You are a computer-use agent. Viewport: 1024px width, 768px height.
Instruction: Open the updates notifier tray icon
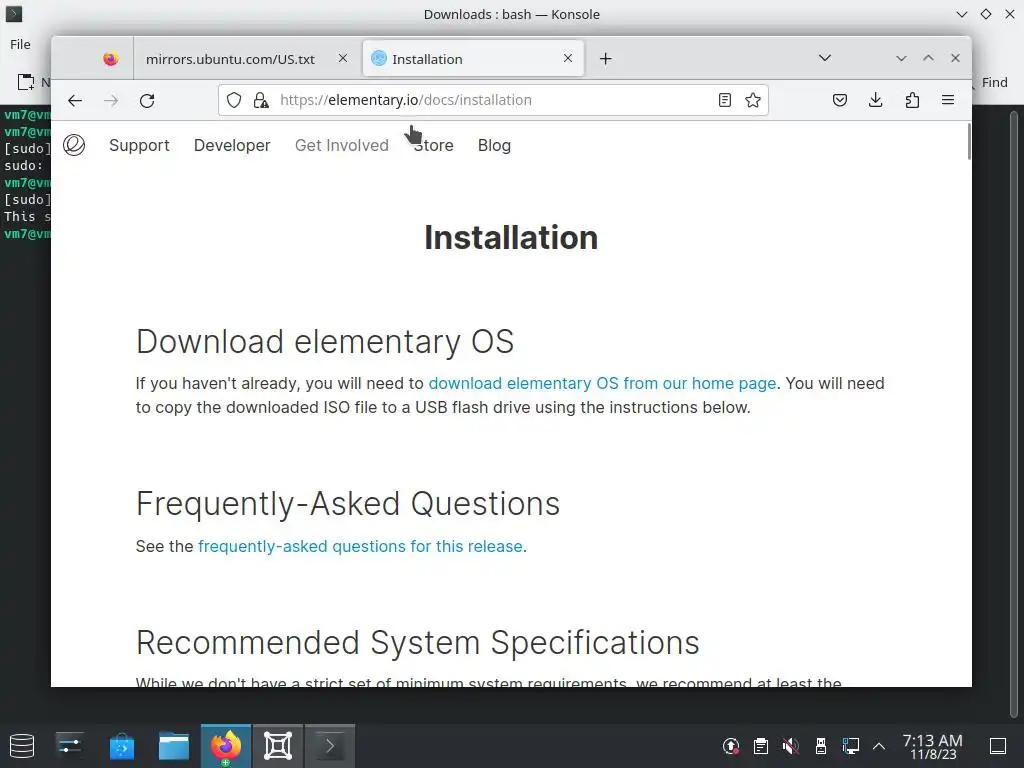coord(731,746)
